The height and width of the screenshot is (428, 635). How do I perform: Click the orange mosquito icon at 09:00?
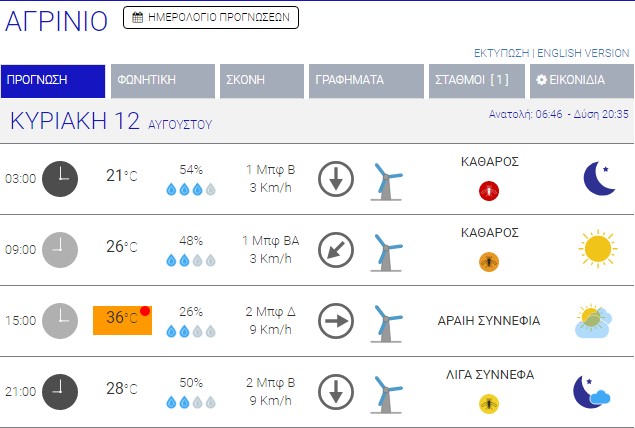[x=489, y=261]
